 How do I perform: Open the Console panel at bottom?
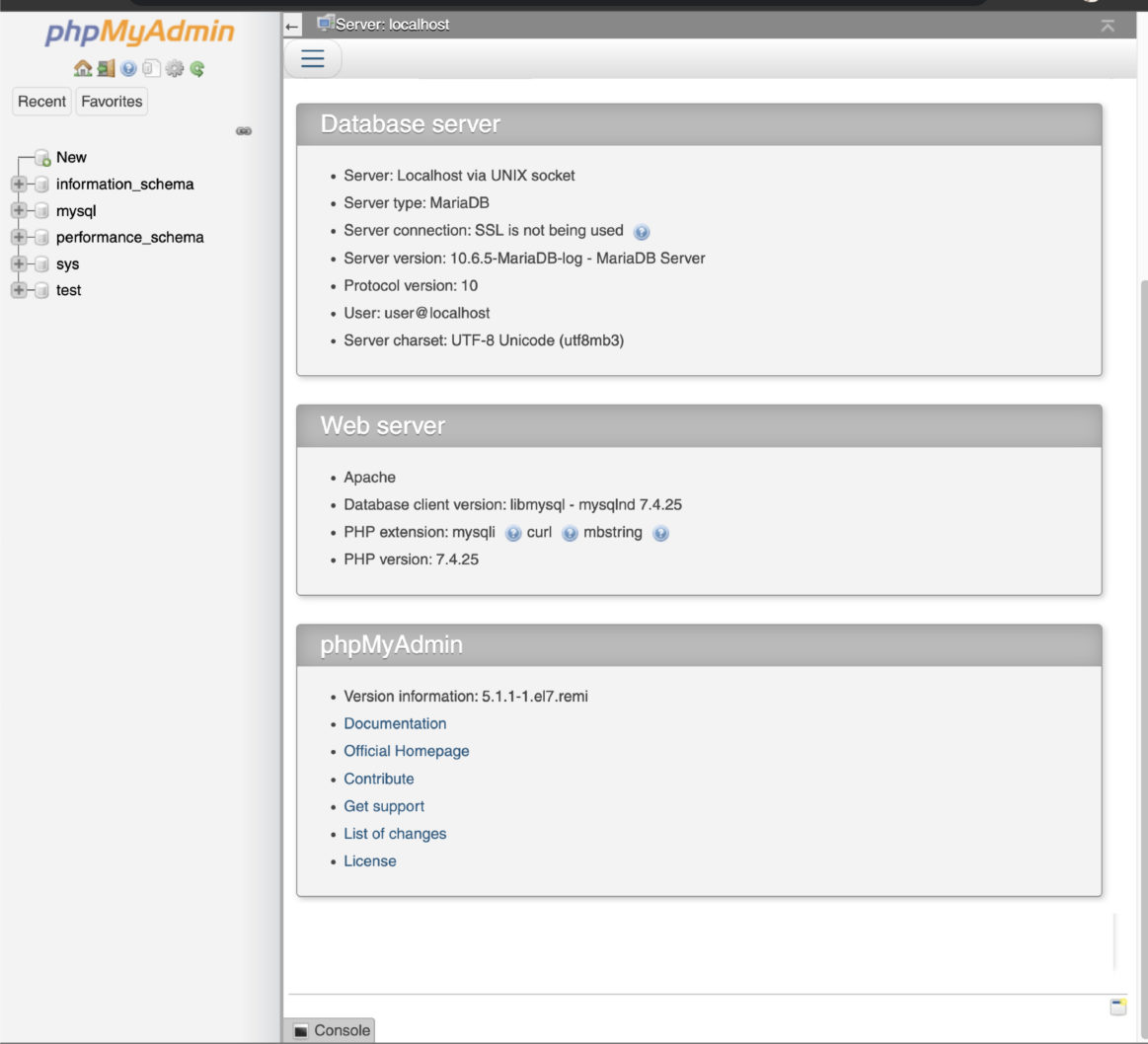tap(332, 1030)
